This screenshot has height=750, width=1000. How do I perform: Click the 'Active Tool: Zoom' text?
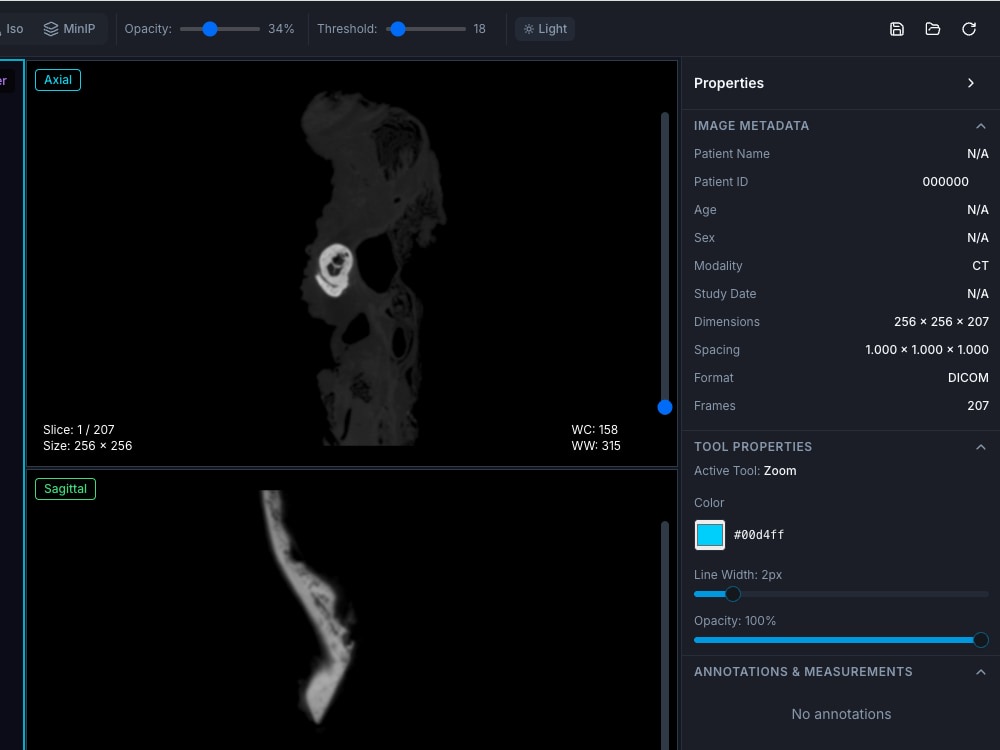745,471
